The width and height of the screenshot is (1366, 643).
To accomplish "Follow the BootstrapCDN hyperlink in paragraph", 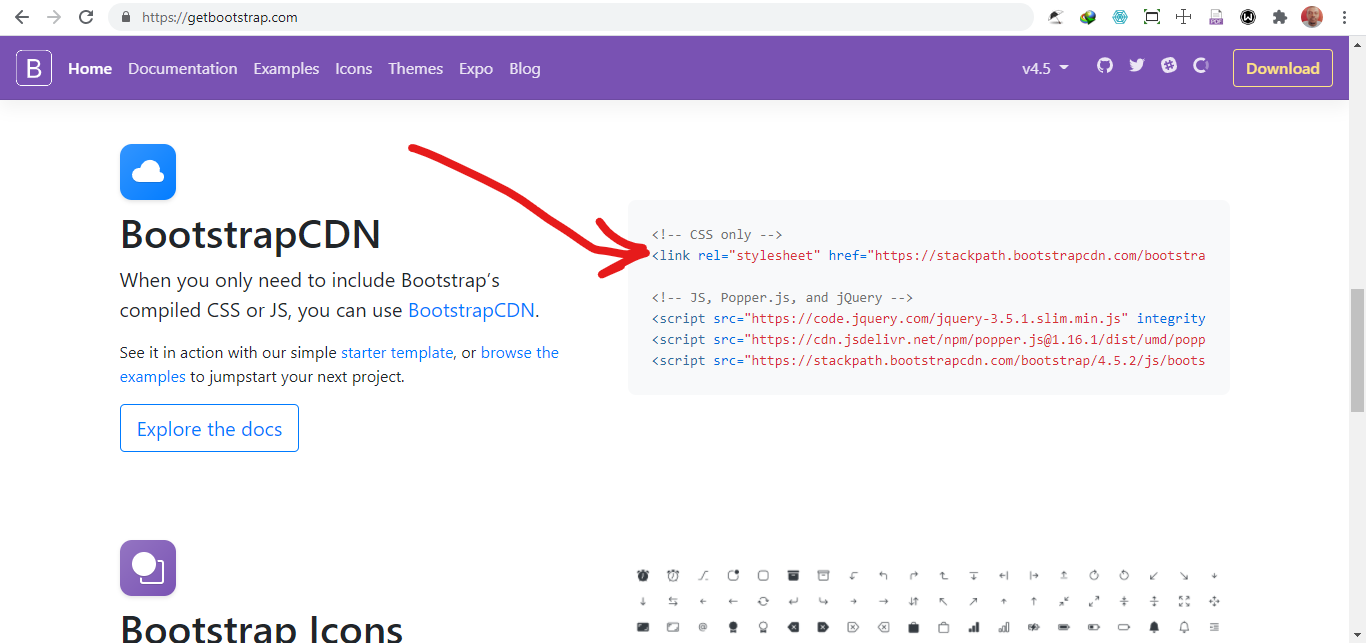I will [471, 310].
